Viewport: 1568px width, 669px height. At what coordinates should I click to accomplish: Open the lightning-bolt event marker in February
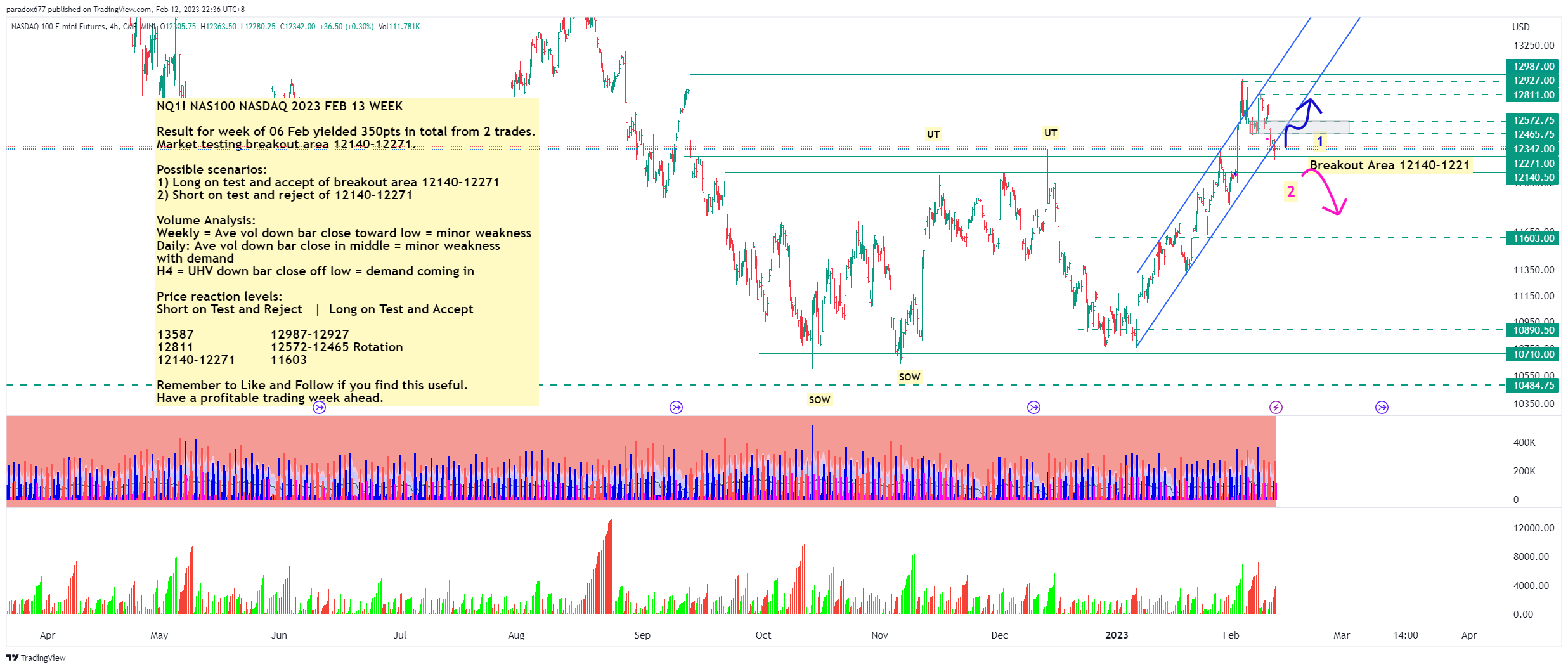(1276, 407)
